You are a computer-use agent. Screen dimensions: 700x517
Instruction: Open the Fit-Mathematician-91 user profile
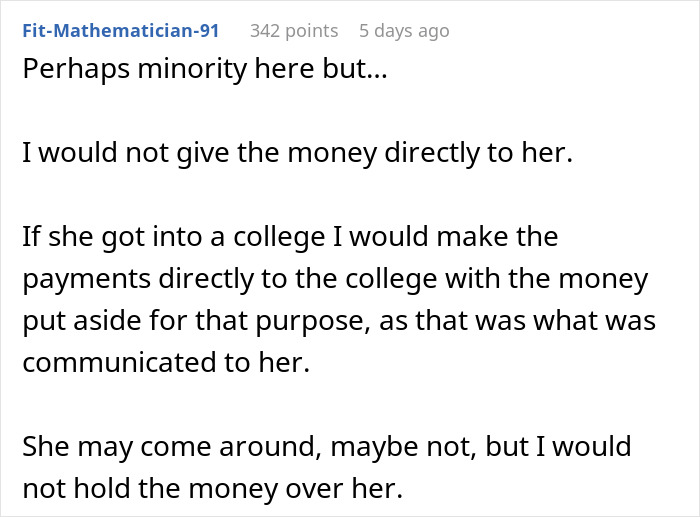119,30
